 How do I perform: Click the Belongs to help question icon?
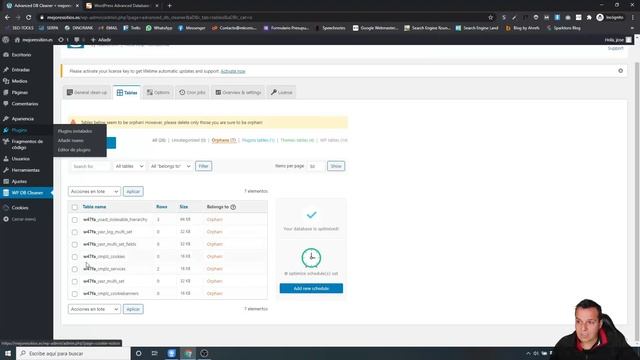tap(233, 207)
